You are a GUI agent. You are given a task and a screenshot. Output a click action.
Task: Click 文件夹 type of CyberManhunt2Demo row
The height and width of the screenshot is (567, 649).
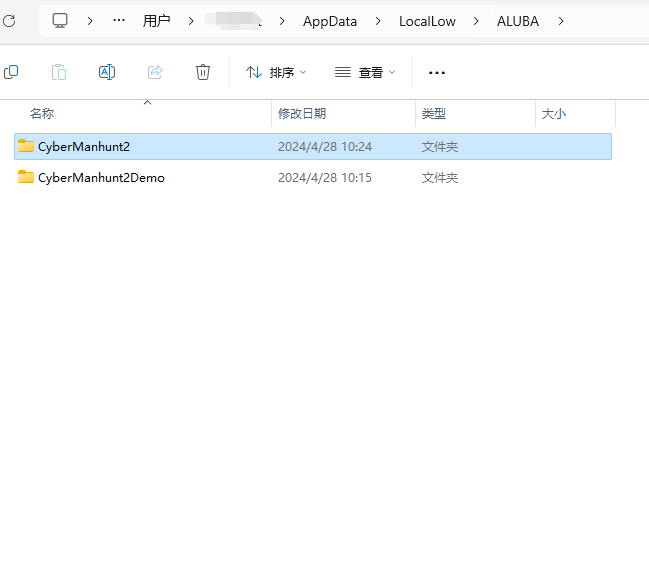440,178
